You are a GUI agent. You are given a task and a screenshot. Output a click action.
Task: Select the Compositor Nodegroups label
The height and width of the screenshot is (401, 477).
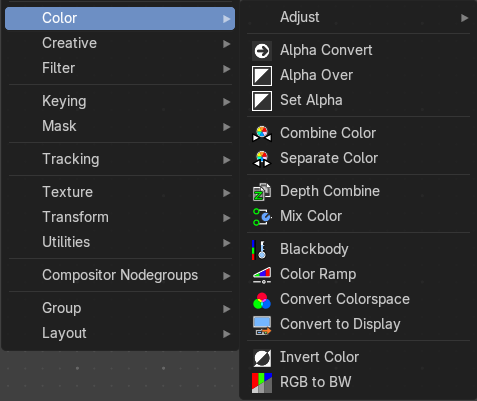click(x=120, y=275)
